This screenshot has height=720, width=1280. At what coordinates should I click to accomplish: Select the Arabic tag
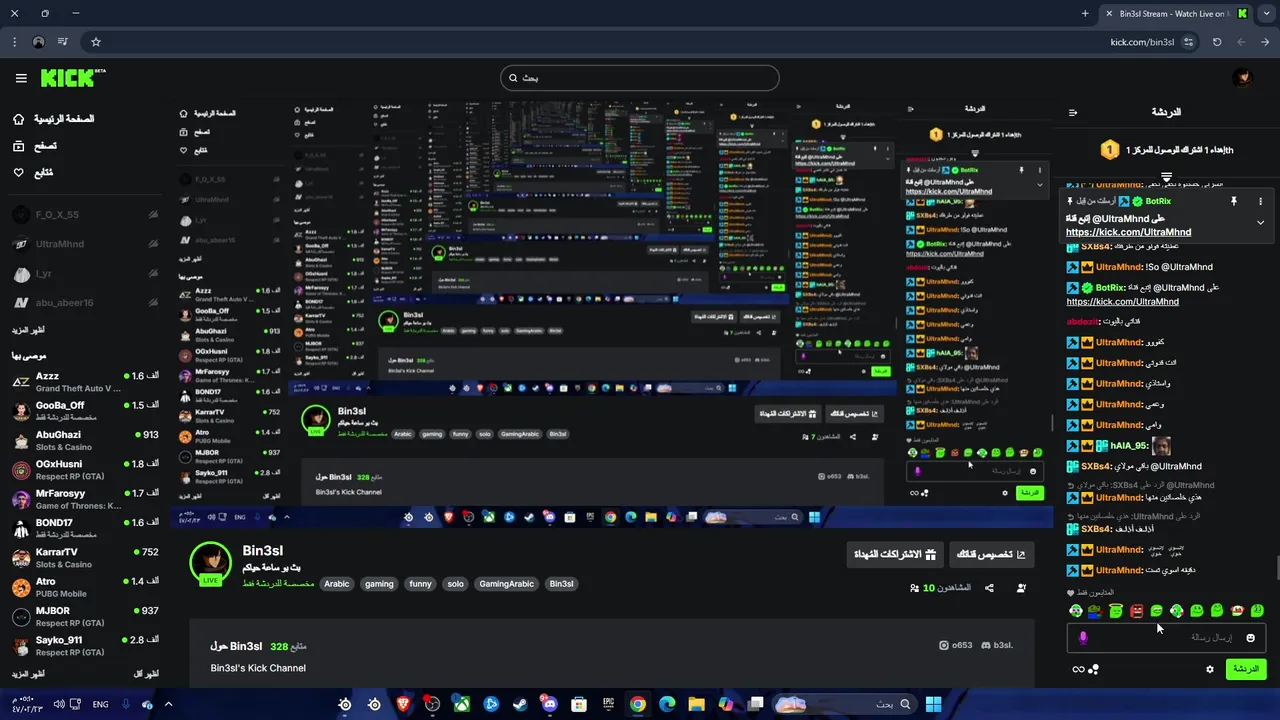[337, 584]
